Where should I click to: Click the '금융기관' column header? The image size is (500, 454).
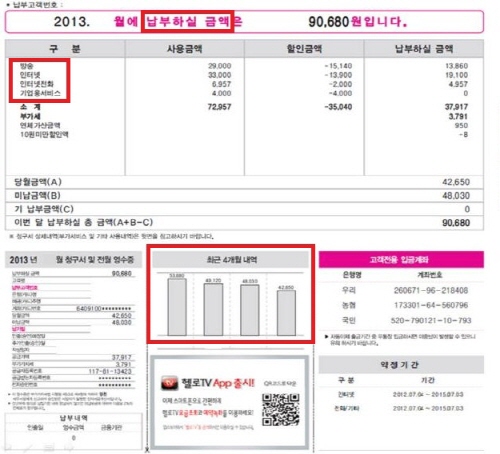(x=111, y=427)
